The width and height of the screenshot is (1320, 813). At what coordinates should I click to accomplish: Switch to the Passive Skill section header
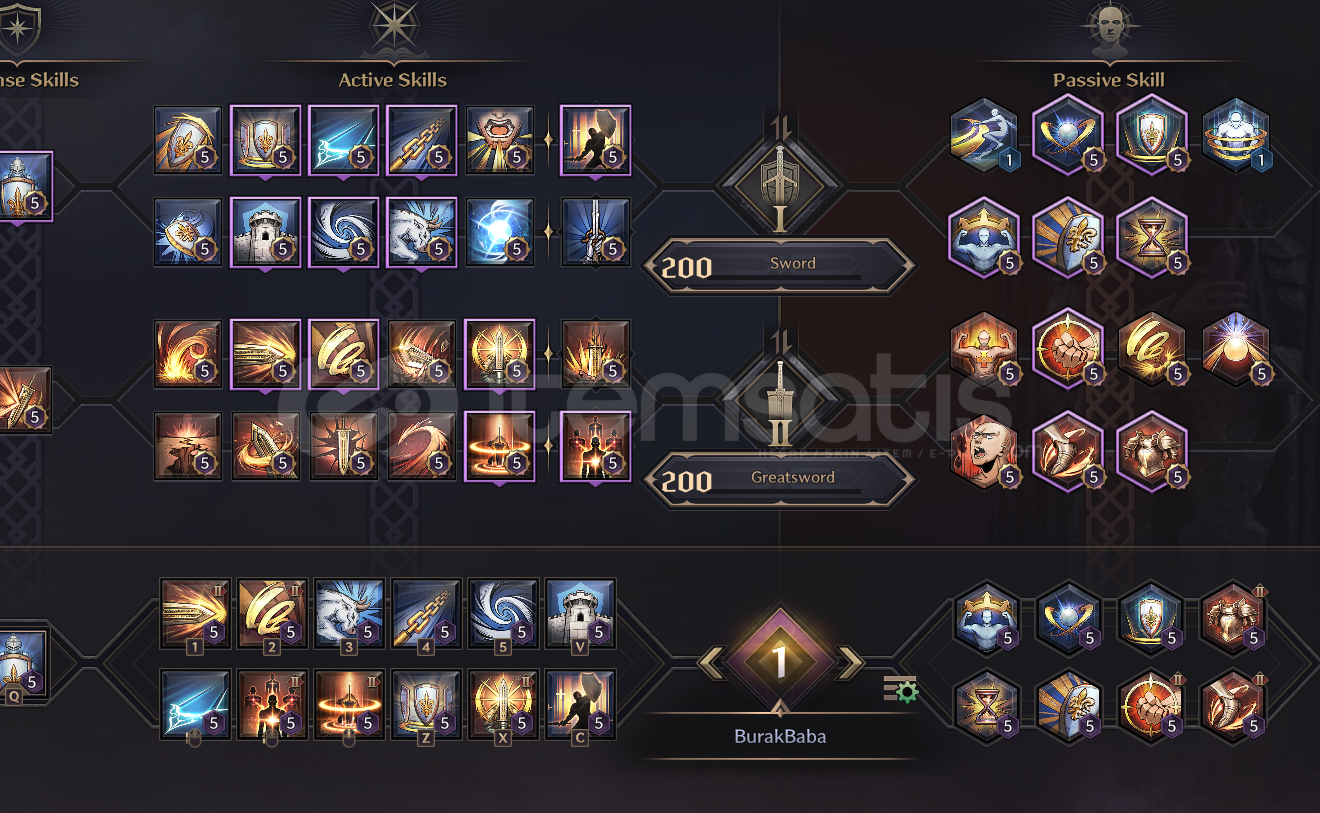1109,80
